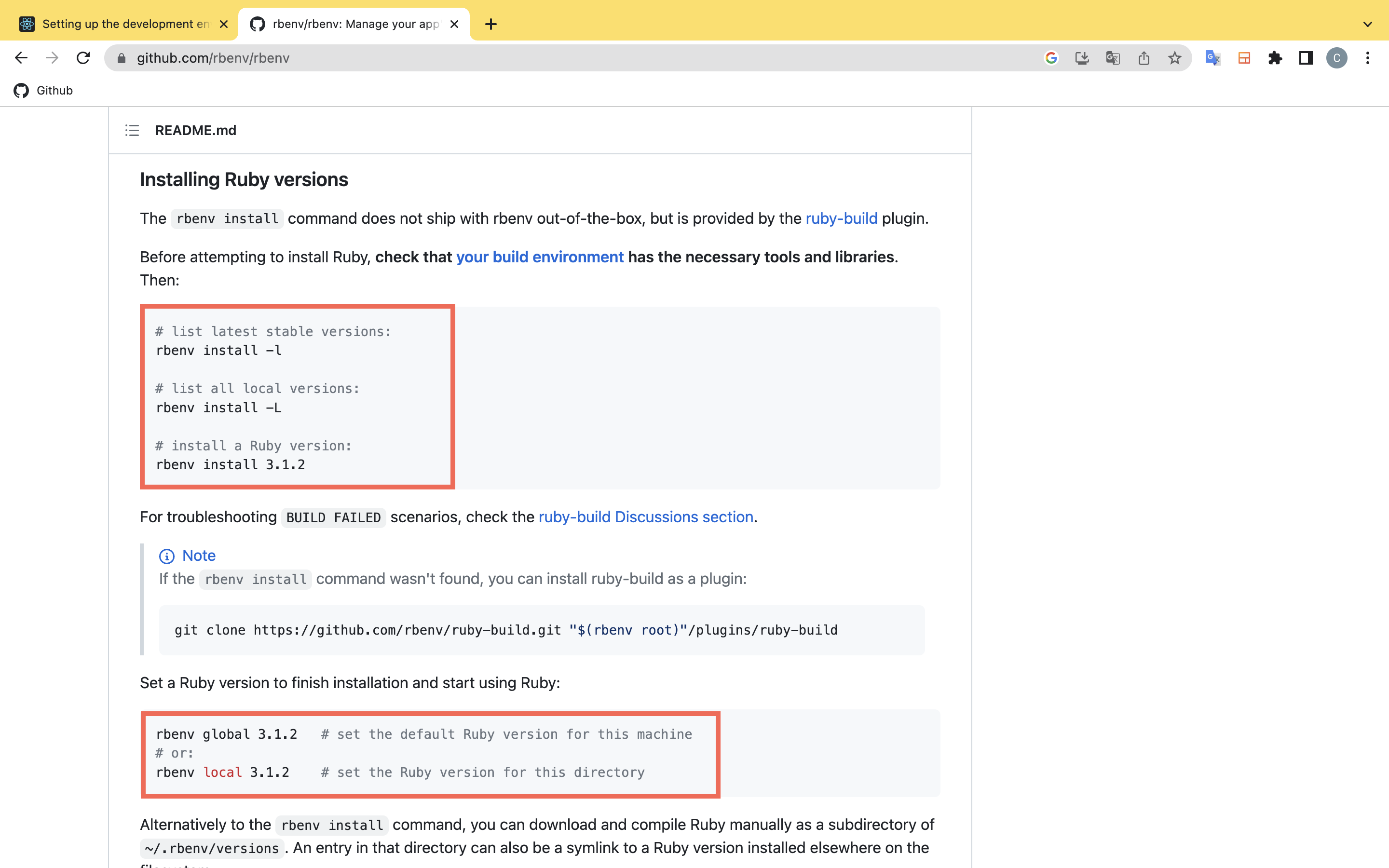Viewport: 1389px width, 868px height.
Task: Toggle the browser side panel
Action: tap(1306, 58)
